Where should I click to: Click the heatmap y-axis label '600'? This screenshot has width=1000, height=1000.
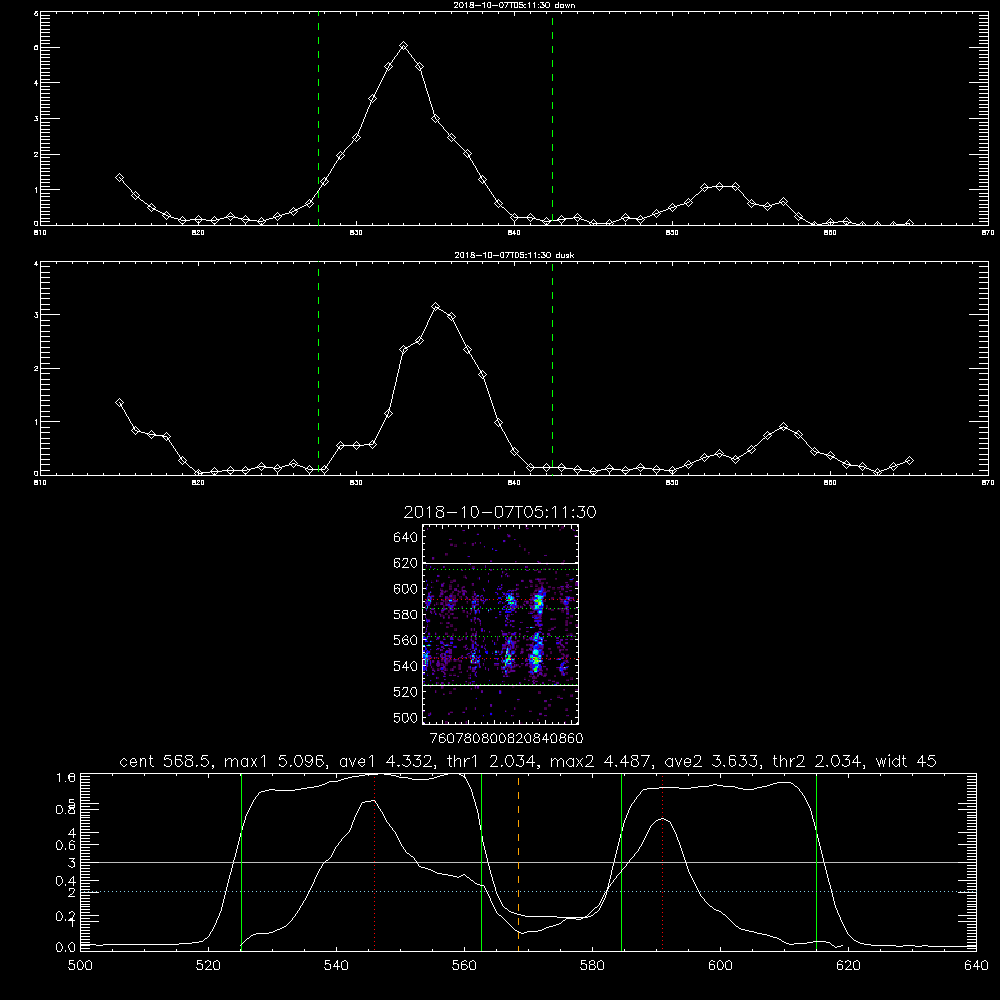[405, 589]
